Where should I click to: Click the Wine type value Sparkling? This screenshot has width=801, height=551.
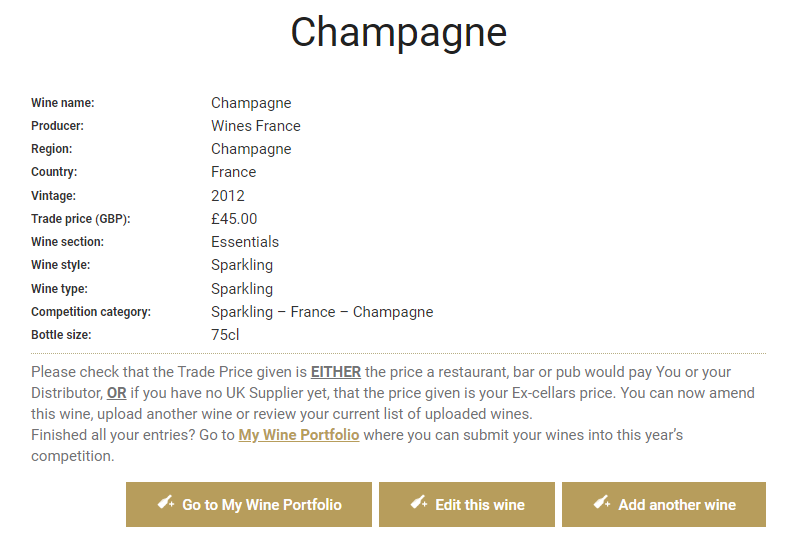[242, 289]
